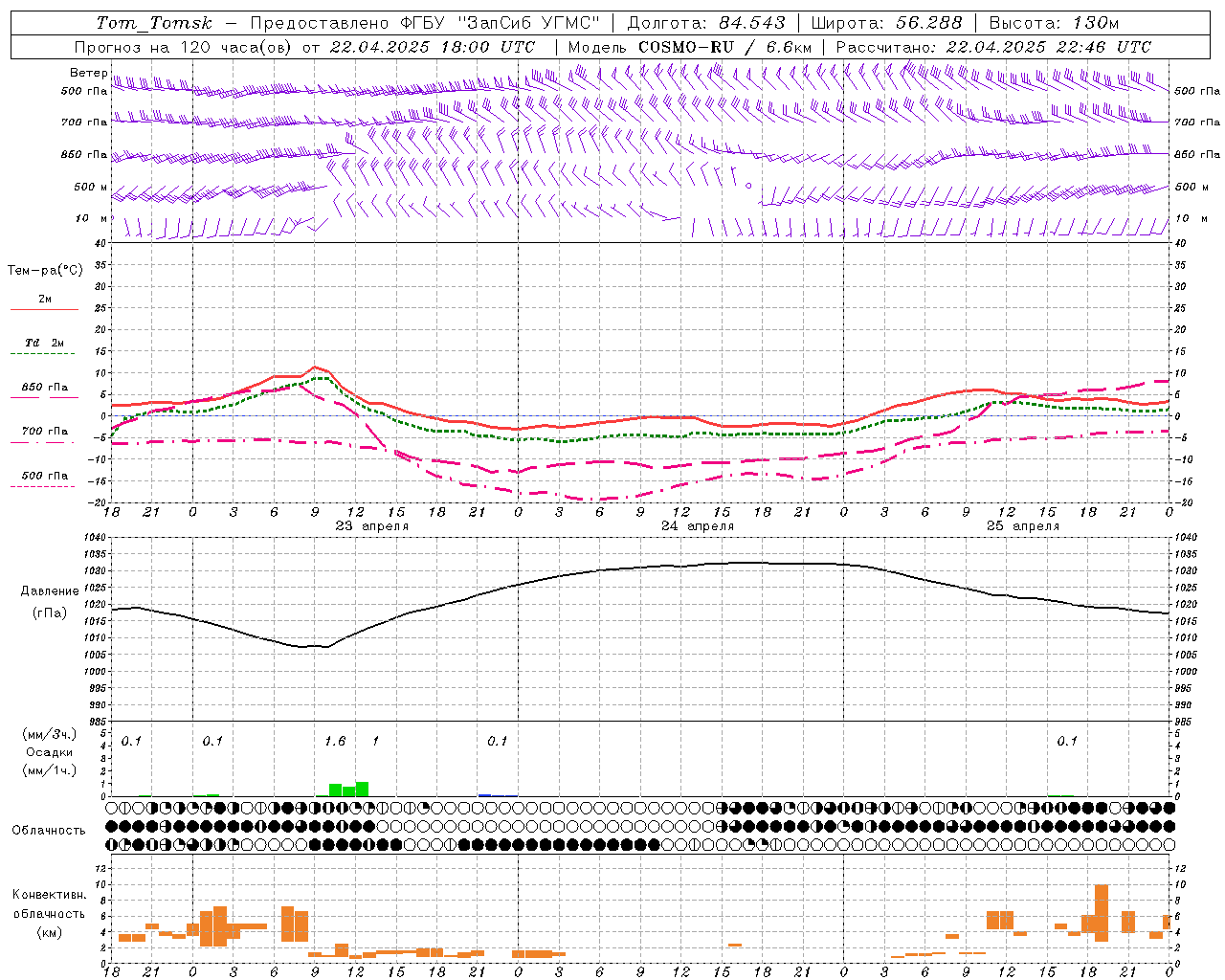Image resolution: width=1225 pixels, height=980 pixels.
Task: Click the 'Давление' pressure section label
Action: 50,591
